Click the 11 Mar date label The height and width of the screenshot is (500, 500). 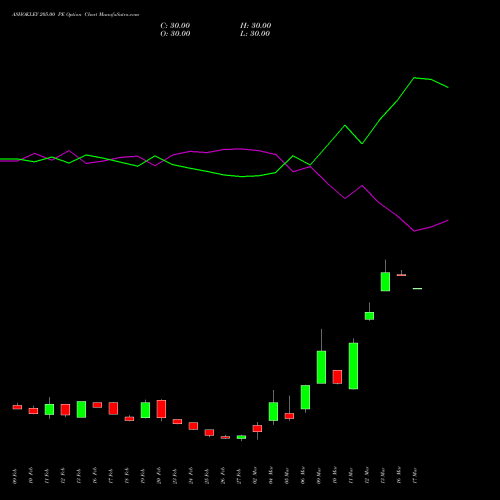(351, 476)
